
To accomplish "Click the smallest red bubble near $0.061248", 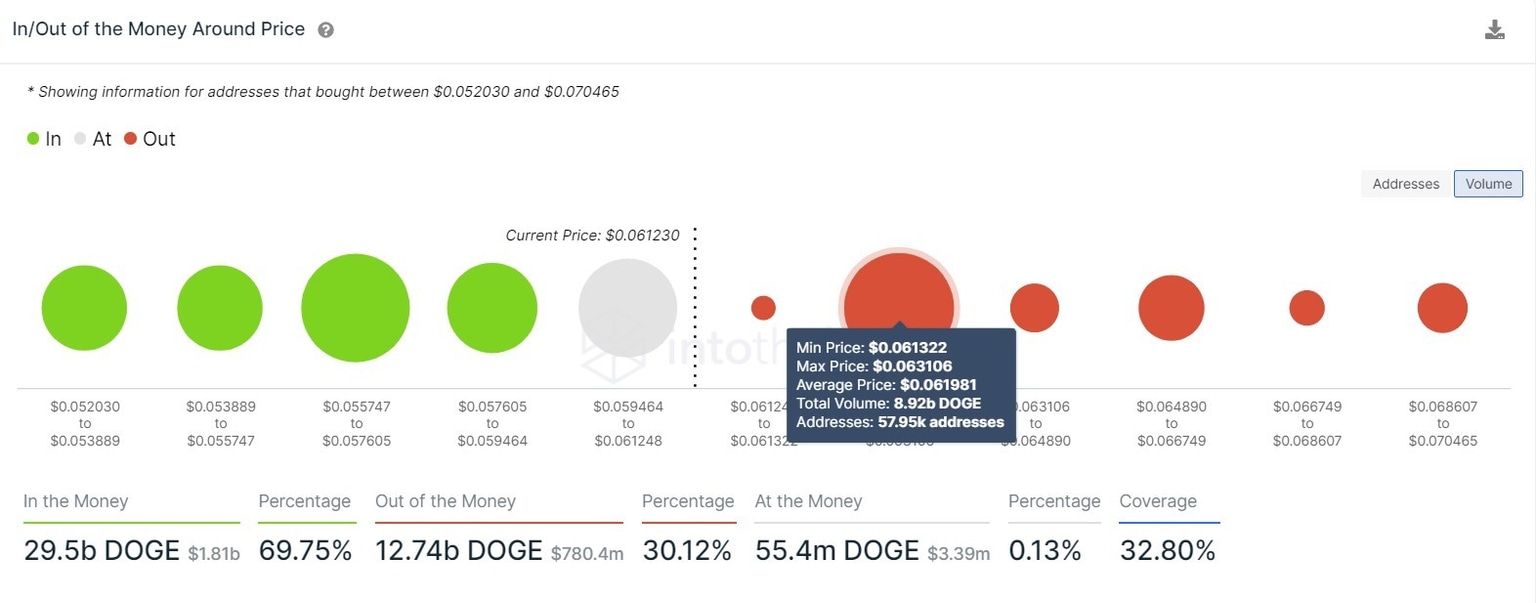I will (x=764, y=307).
